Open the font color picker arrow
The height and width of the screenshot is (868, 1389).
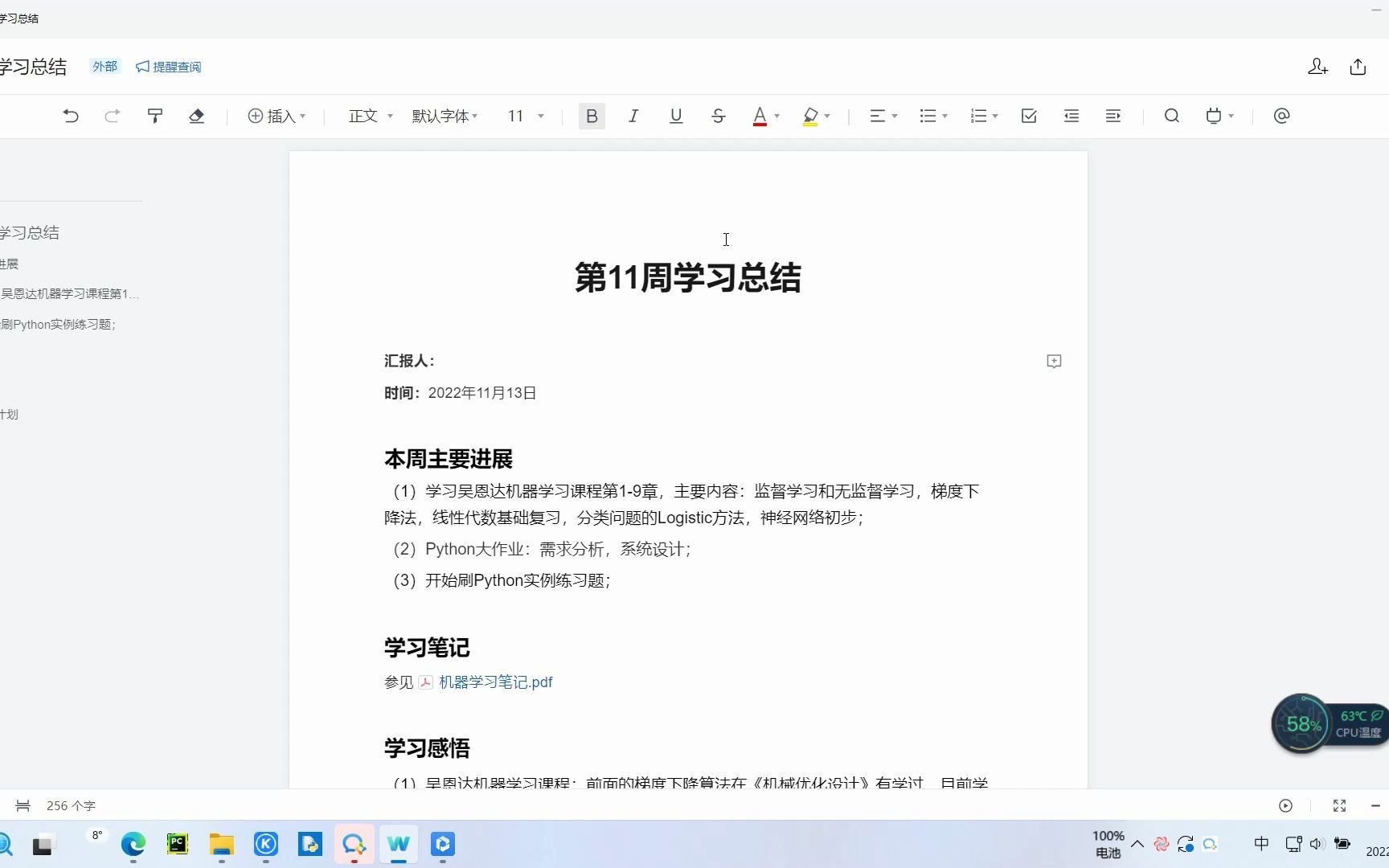pyautogui.click(x=777, y=117)
